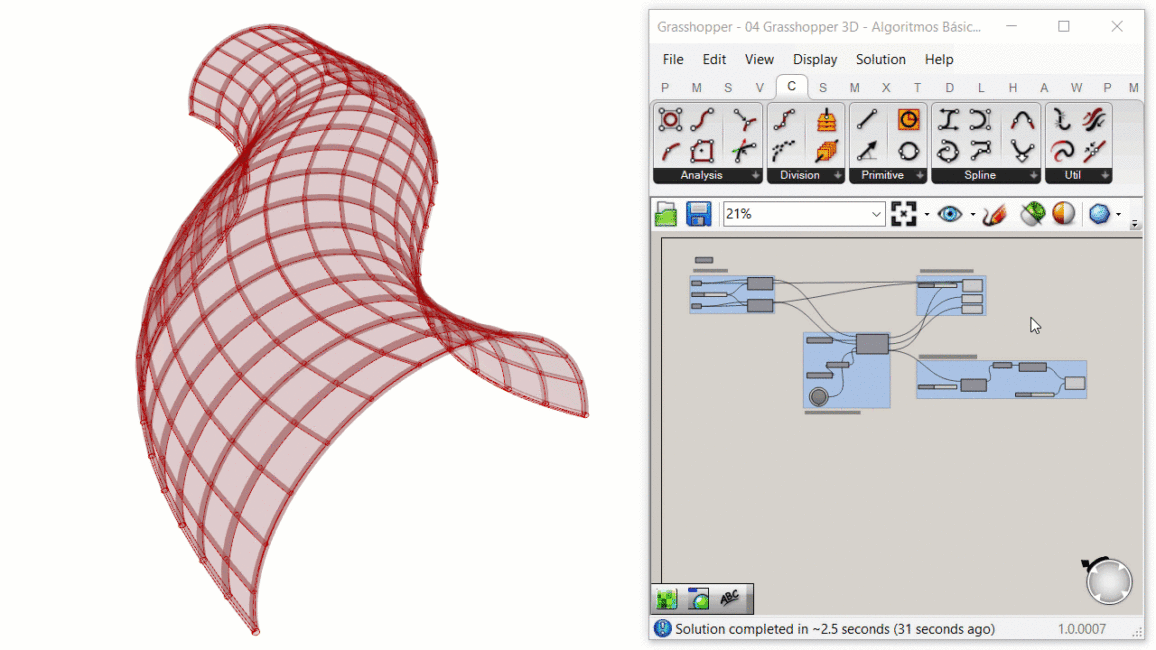The image size is (1156, 650).
Task: Pick the Circle component in the Primitive panel
Action: pos(908,151)
